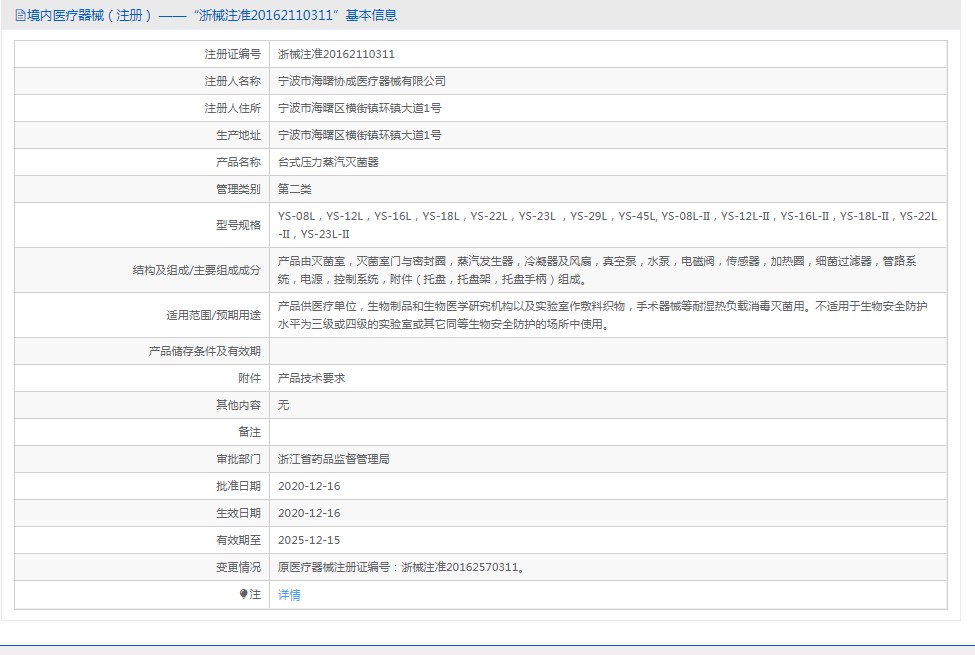Click the 注册人住所 label
This screenshot has height=655, width=975.
click(233, 108)
